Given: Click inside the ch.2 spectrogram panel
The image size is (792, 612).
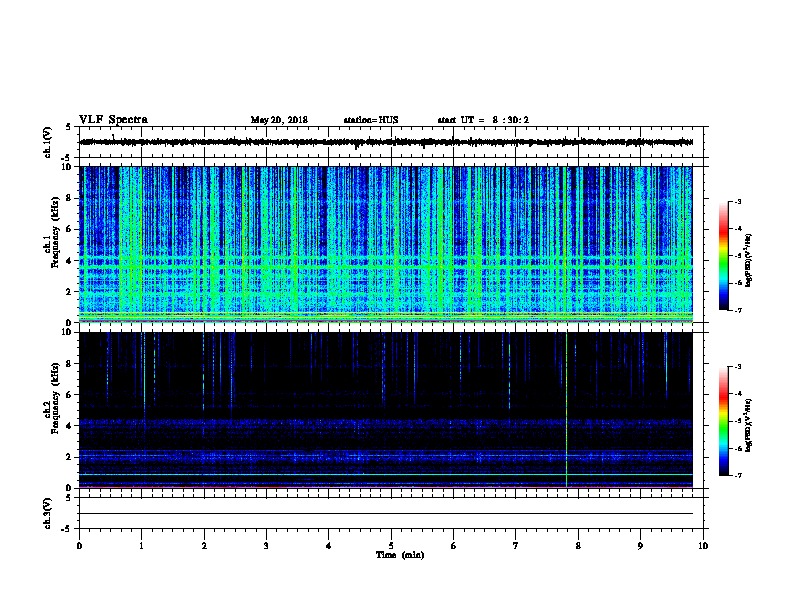Looking at the screenshot, I should pos(386,410).
